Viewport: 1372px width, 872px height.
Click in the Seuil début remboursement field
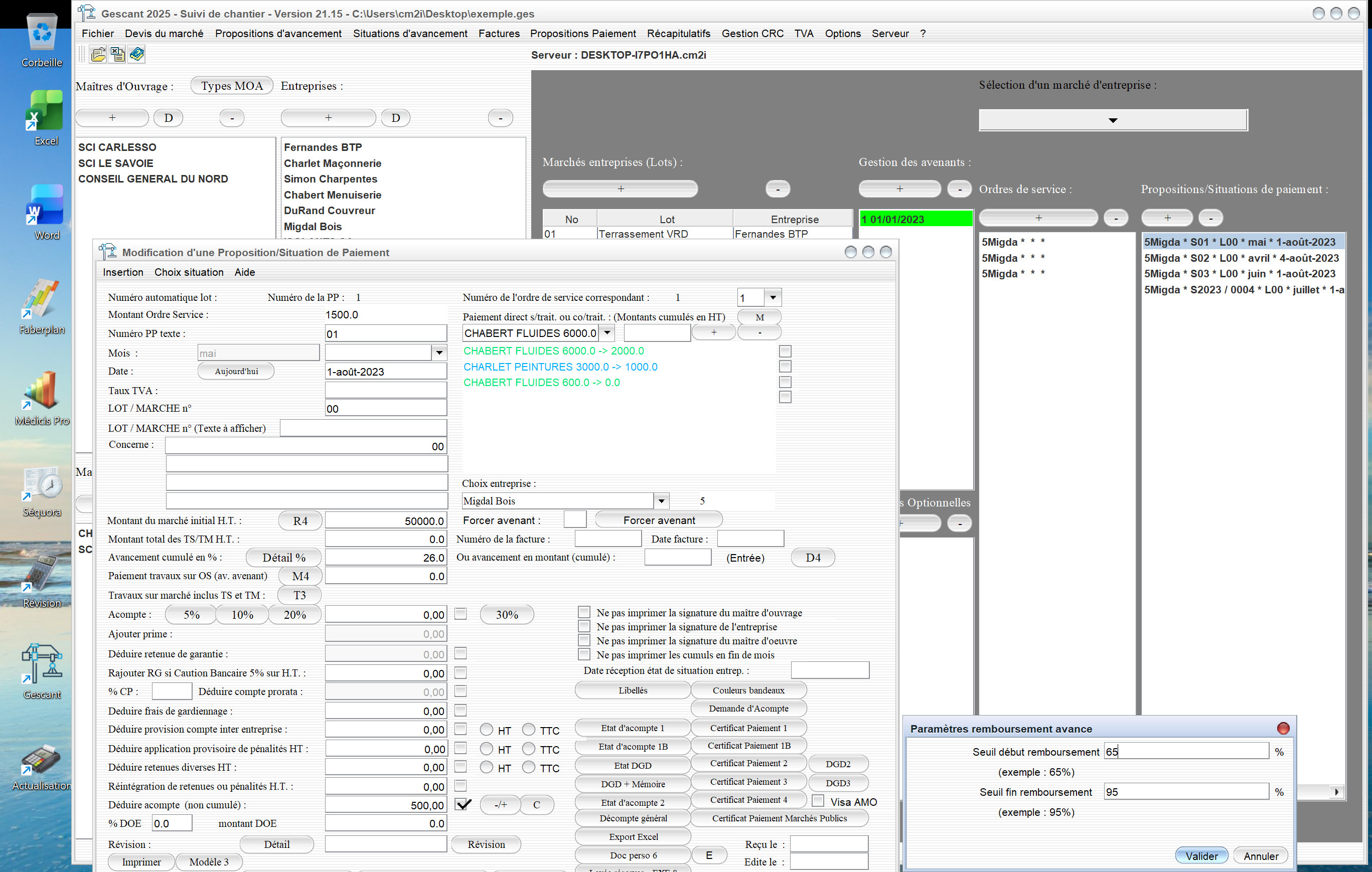point(1186,752)
